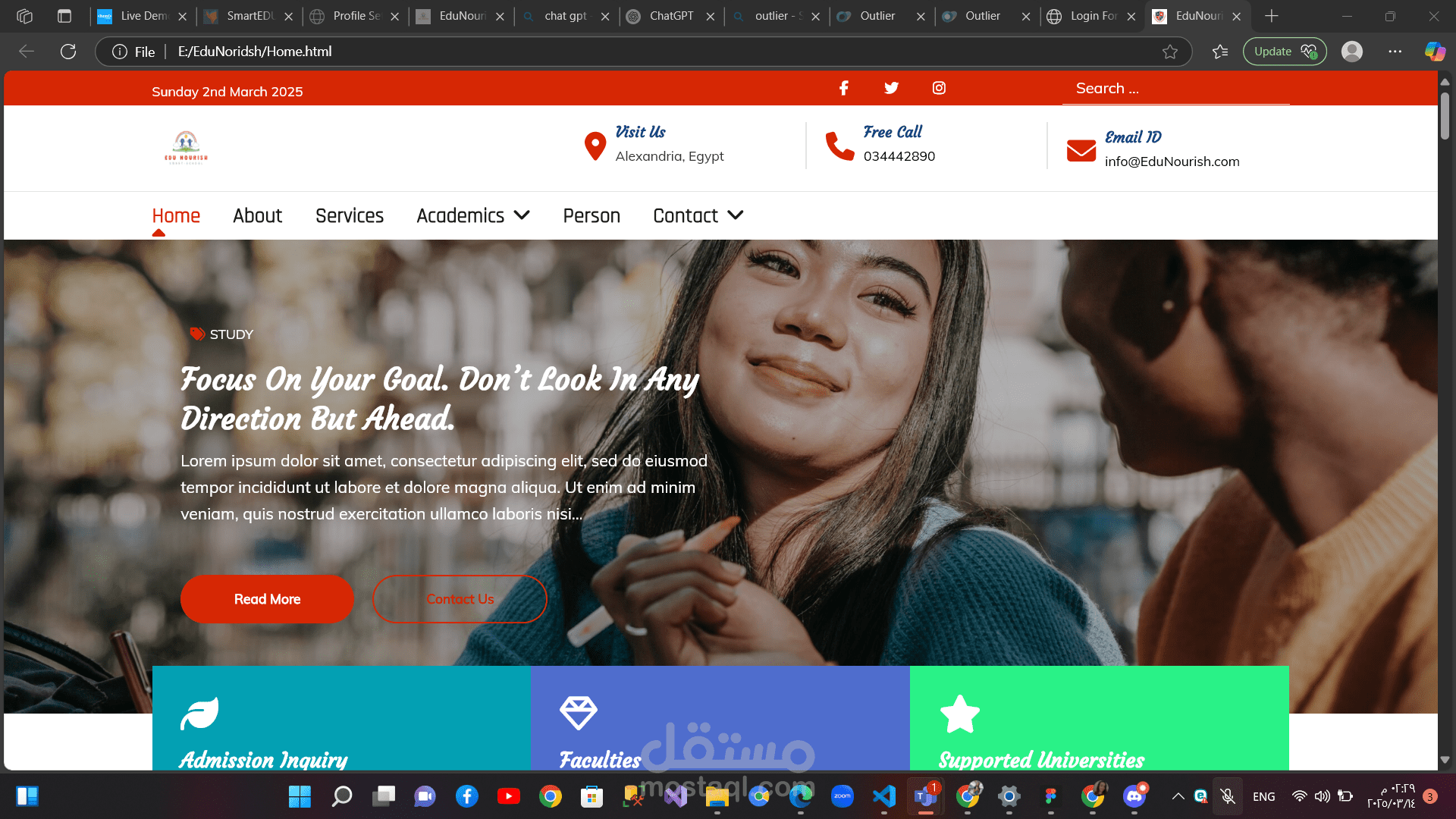The image size is (1456, 819).
Task: Click the phone number 034442890
Action: (x=899, y=156)
